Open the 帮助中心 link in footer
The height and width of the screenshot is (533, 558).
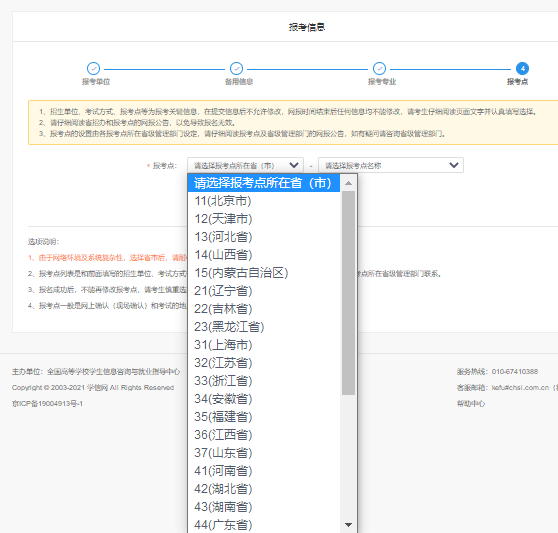click(x=471, y=403)
